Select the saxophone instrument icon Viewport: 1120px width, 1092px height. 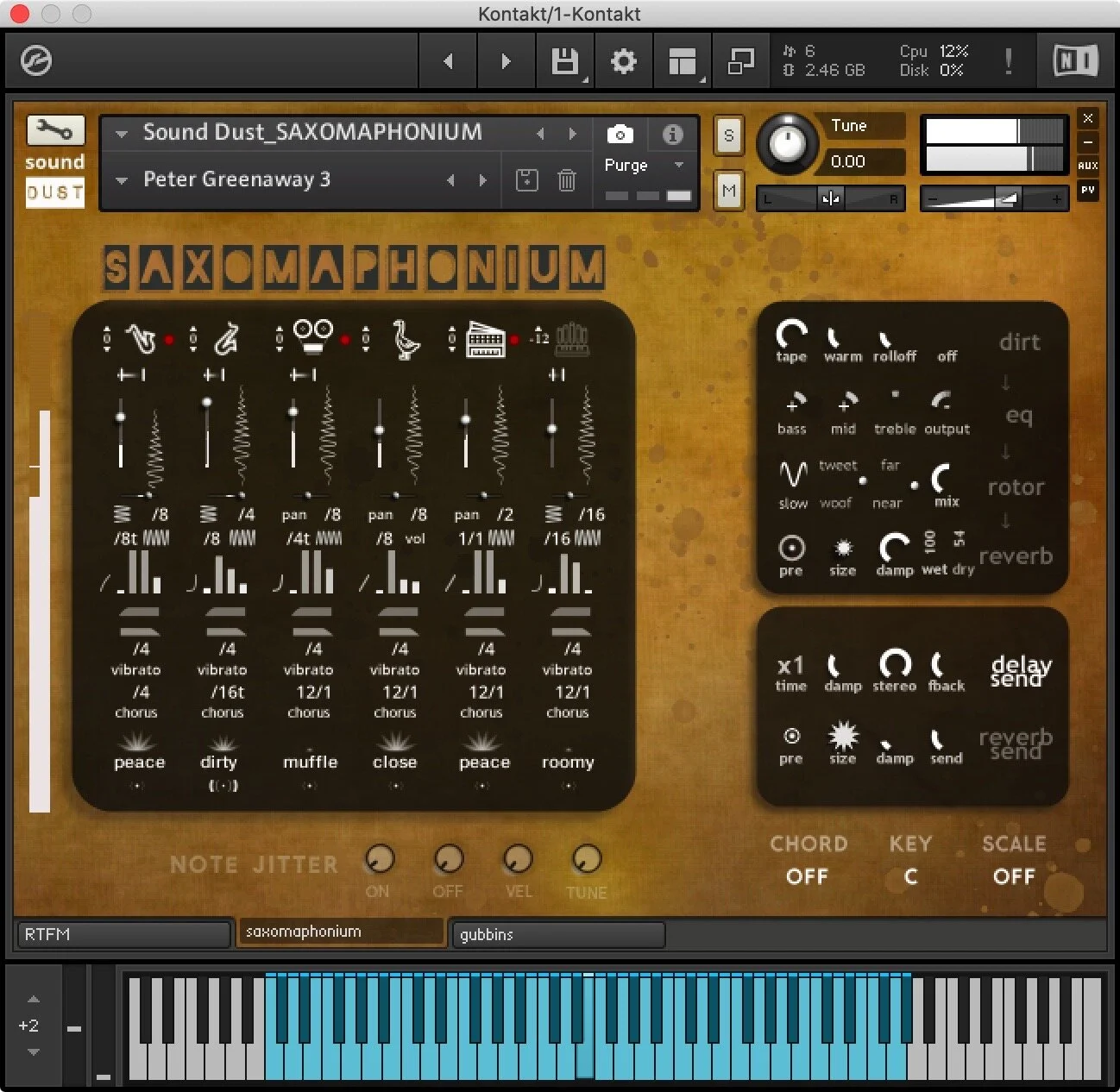pyautogui.click(x=141, y=338)
